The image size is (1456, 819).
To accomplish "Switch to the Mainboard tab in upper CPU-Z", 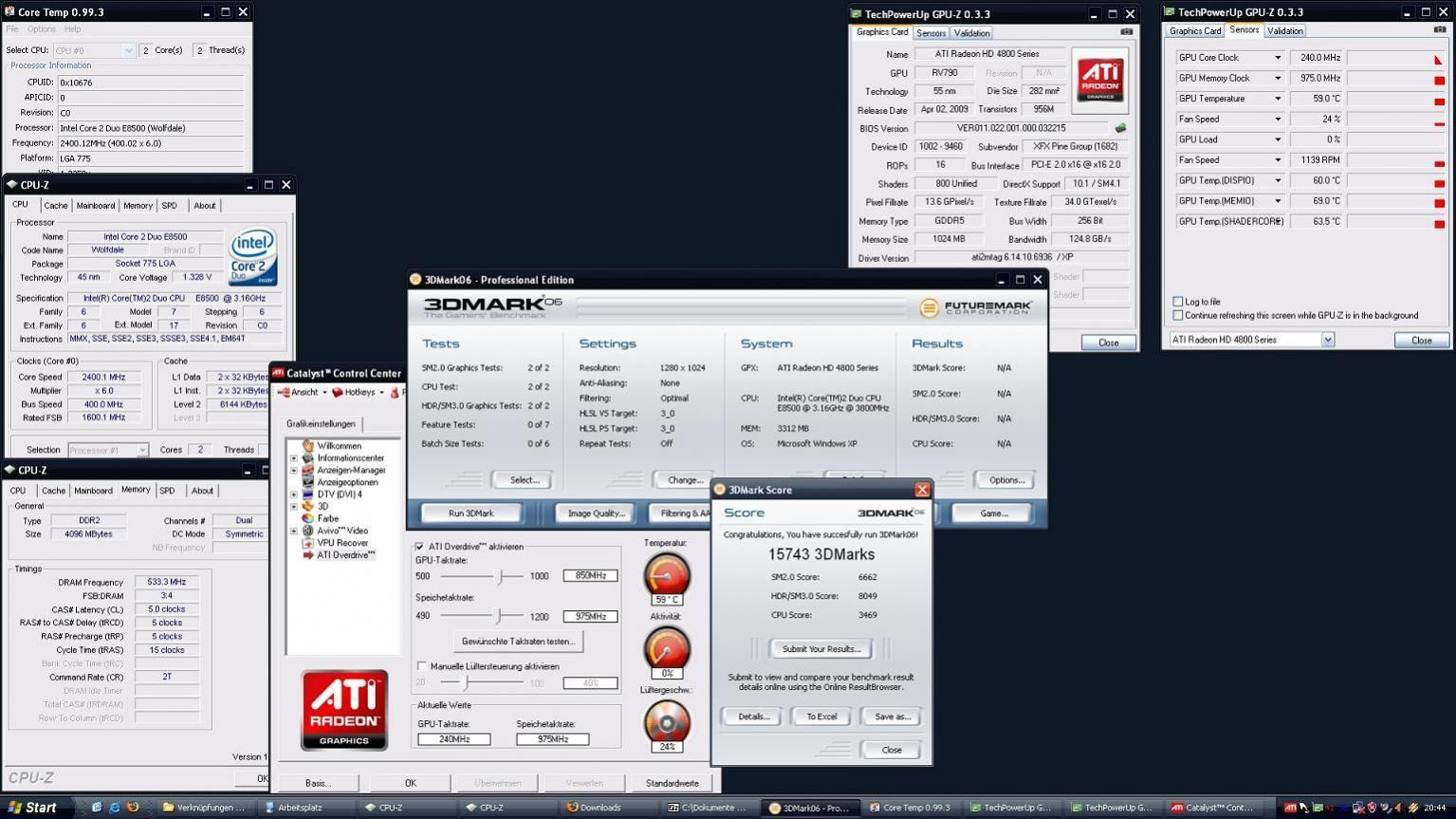I will 95,206.
